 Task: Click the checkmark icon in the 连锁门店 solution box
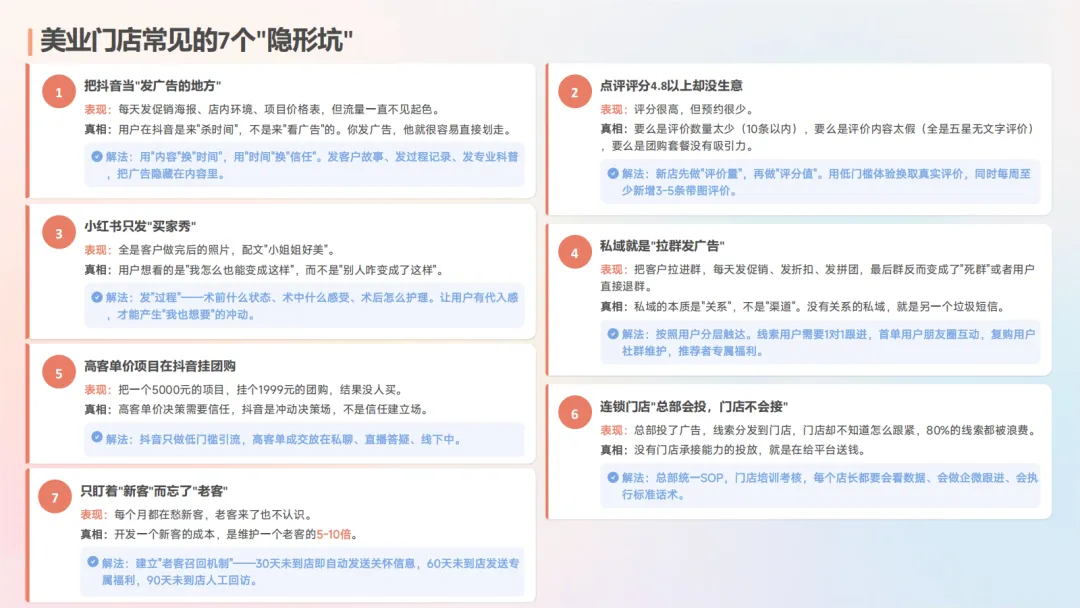tap(614, 478)
